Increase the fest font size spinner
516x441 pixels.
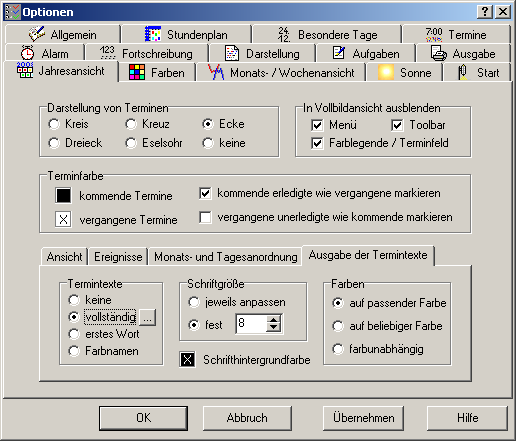click(273, 320)
